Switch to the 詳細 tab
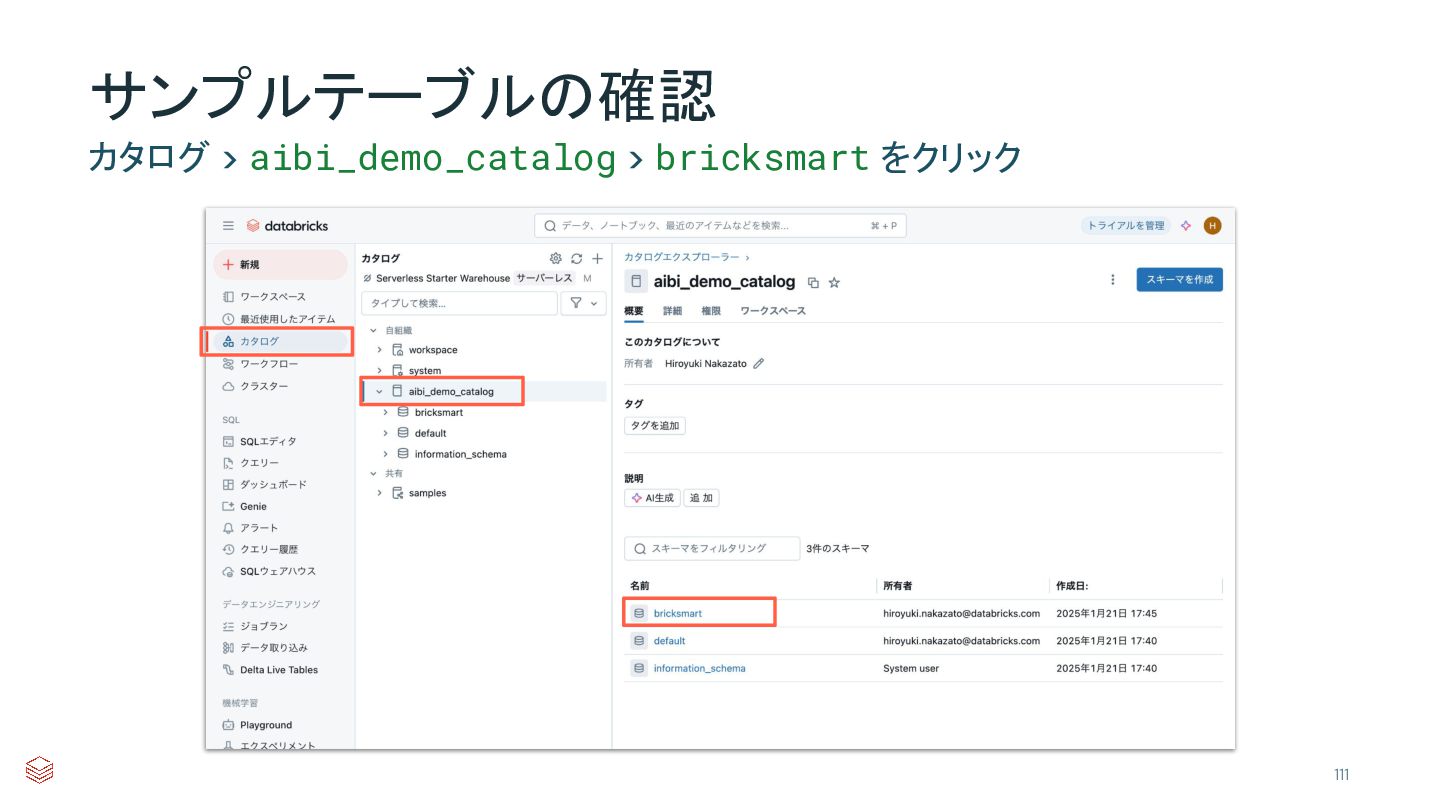 pyautogui.click(x=672, y=311)
